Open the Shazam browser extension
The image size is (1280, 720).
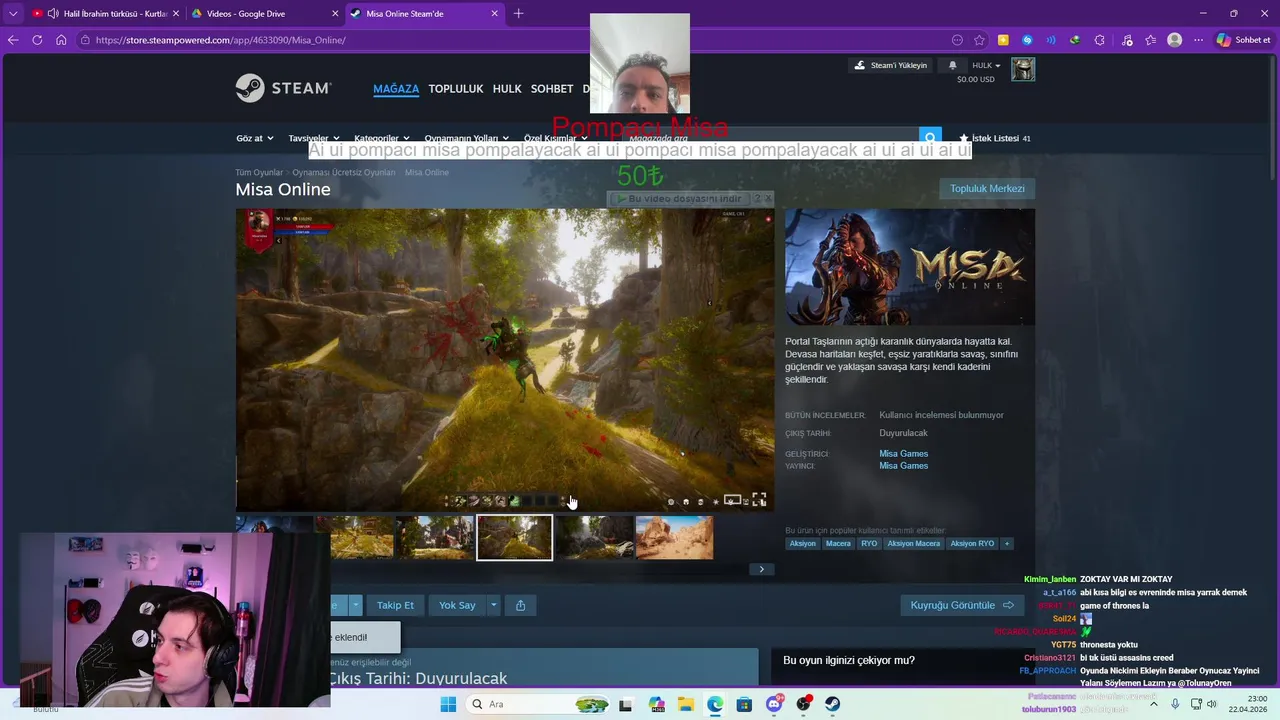pyautogui.click(x=1027, y=40)
